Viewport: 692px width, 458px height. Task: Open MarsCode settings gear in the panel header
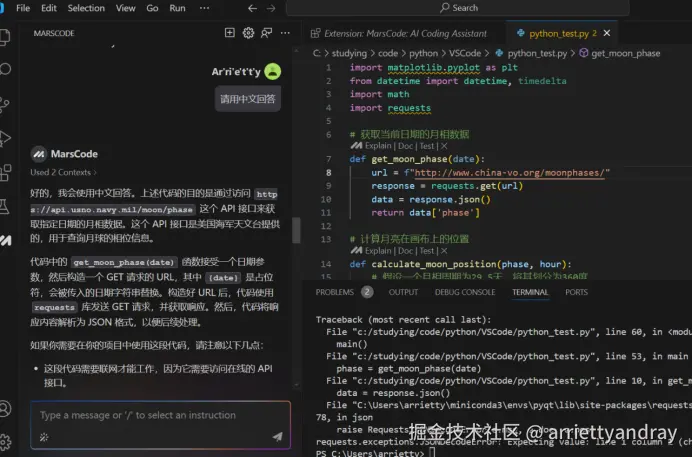pyautogui.click(x=248, y=33)
